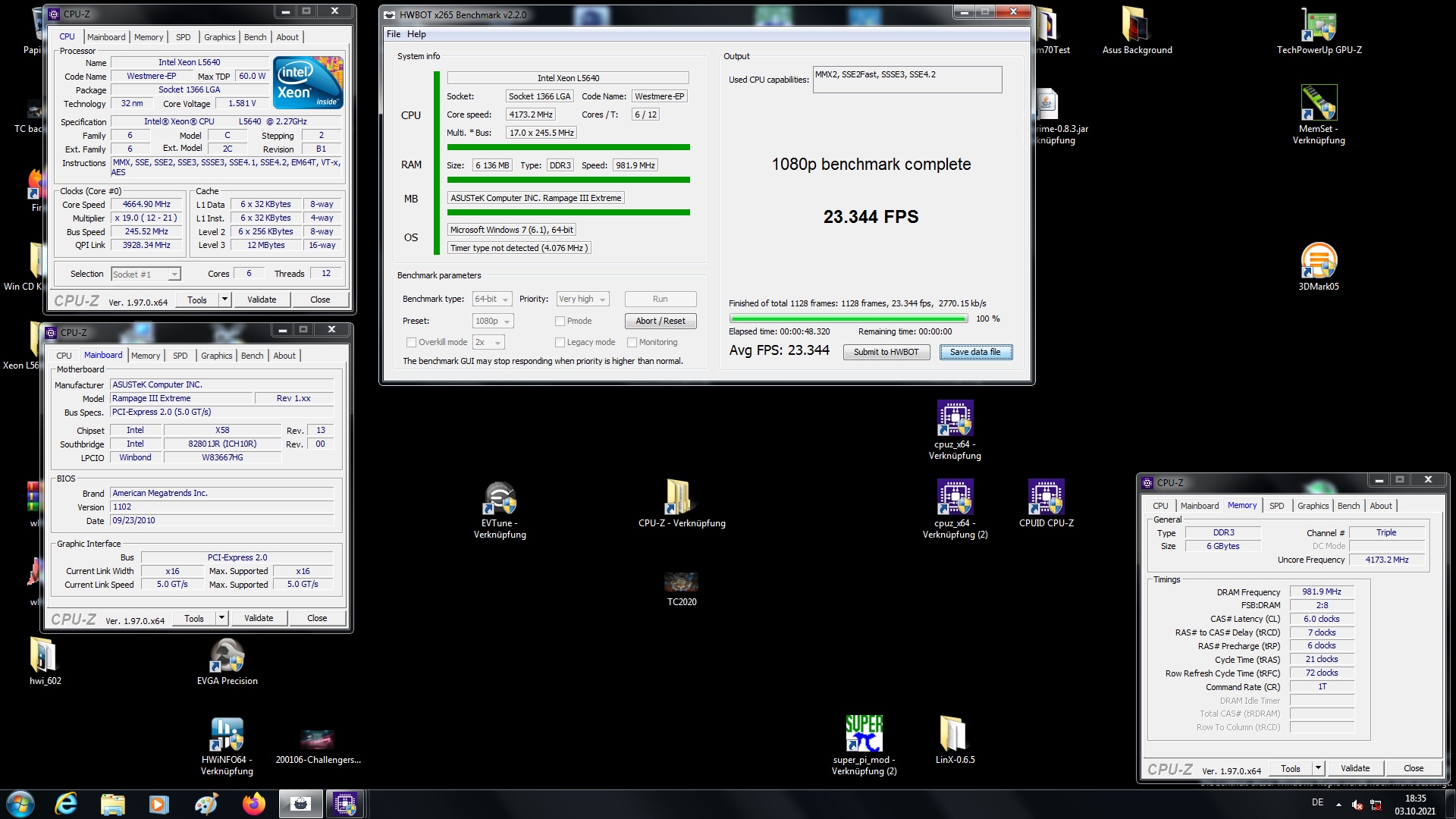The height and width of the screenshot is (819, 1456).
Task: Open Windows Explorer from the taskbar
Action: point(113,804)
